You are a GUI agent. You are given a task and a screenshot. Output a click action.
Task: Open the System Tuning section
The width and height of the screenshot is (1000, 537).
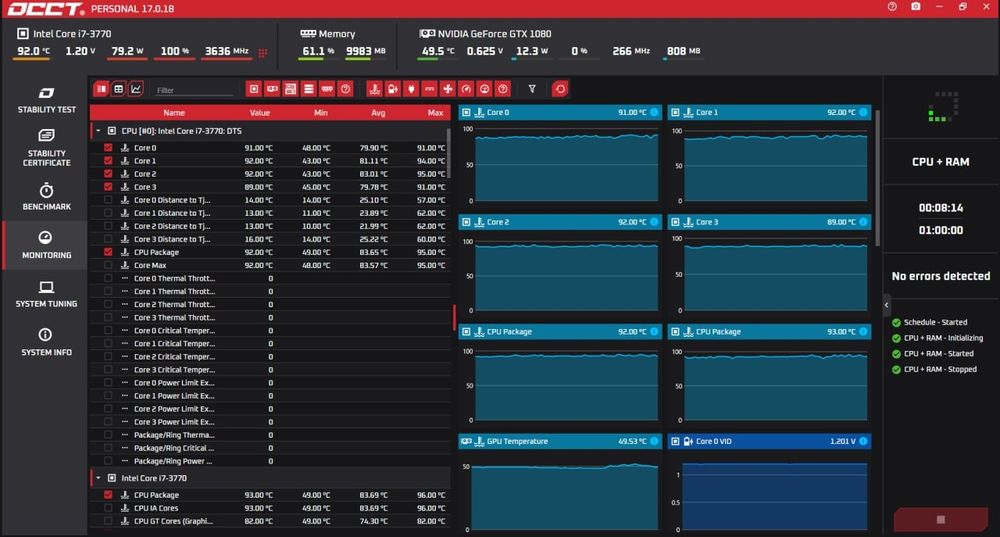pyautogui.click(x=46, y=294)
